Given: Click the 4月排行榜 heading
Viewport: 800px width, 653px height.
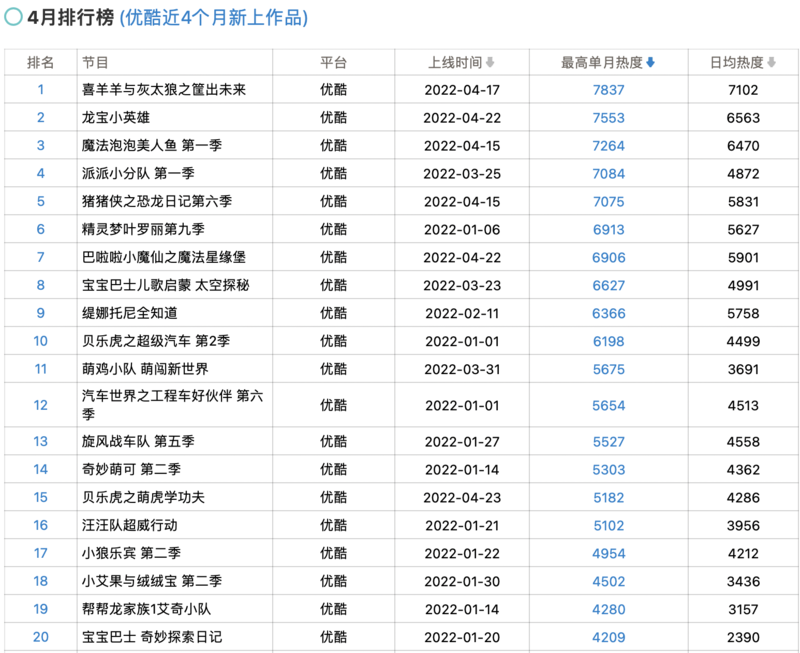Looking at the screenshot, I should pos(70,17).
